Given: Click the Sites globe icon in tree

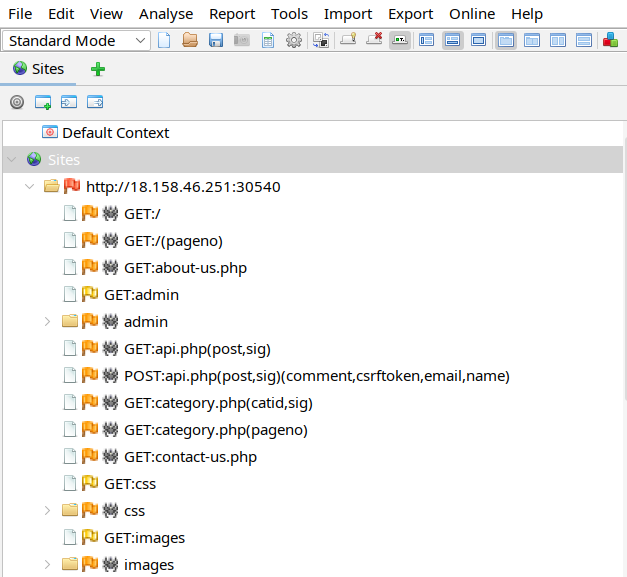Looking at the screenshot, I should click(34, 159).
